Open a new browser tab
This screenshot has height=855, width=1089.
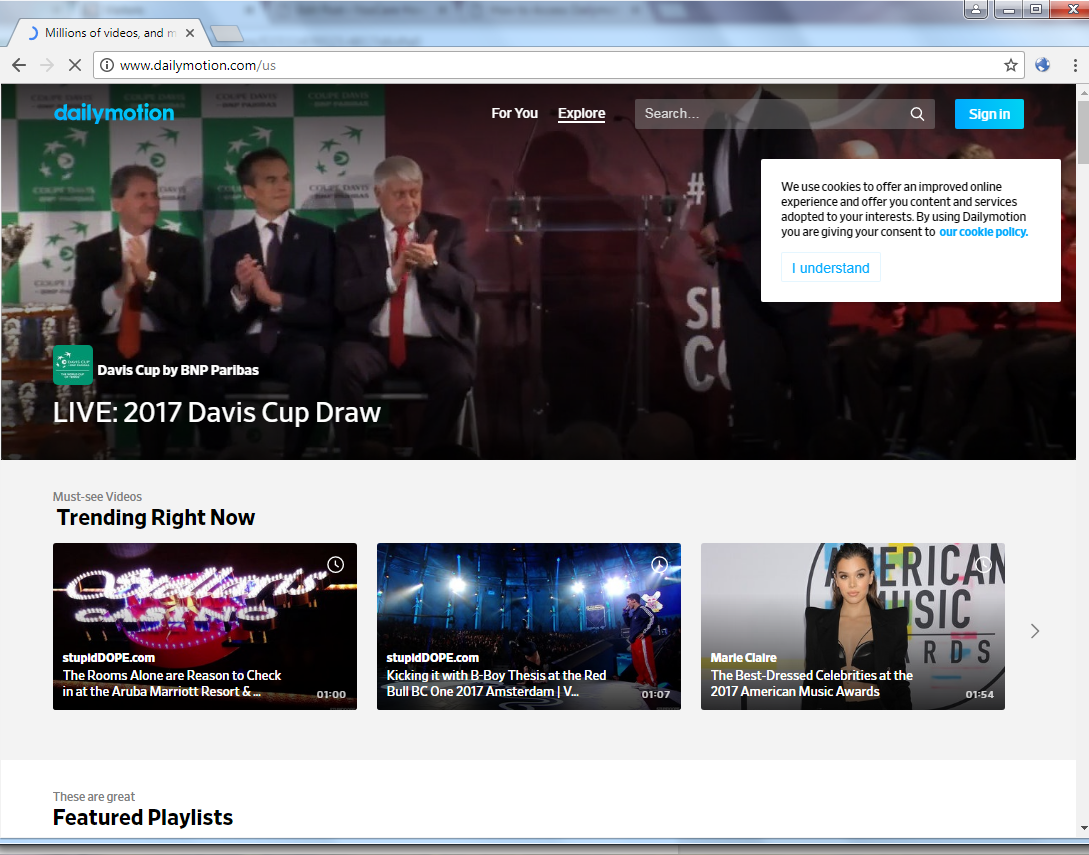(226, 33)
